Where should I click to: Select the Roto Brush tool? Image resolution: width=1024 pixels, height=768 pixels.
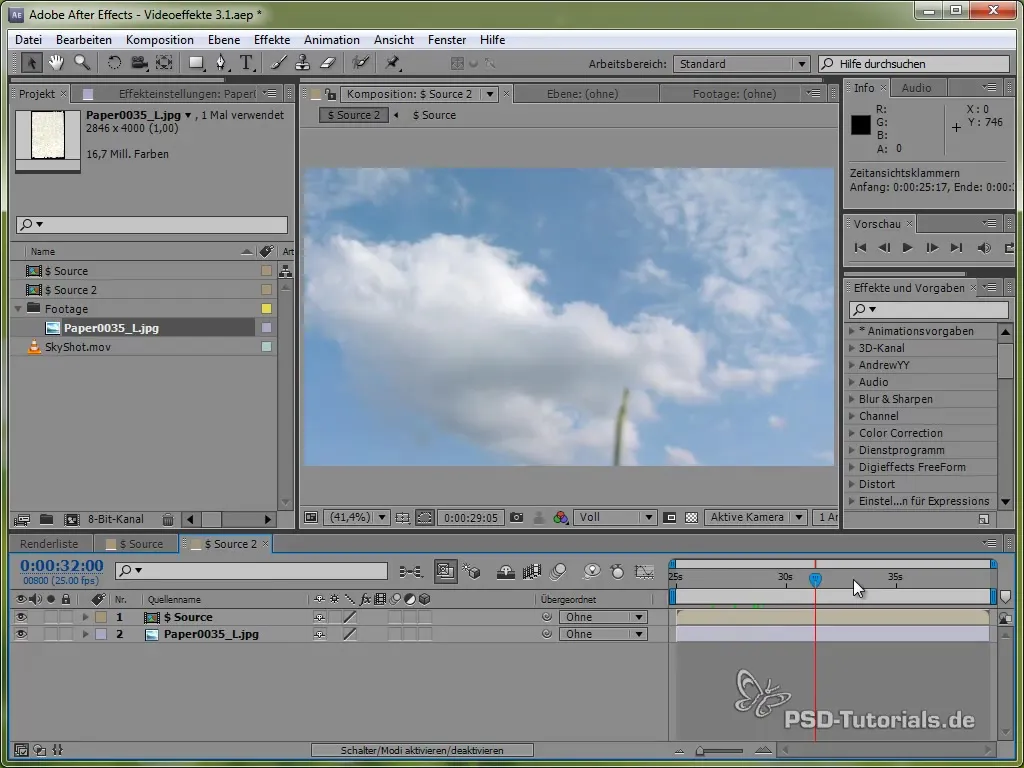pyautogui.click(x=360, y=63)
